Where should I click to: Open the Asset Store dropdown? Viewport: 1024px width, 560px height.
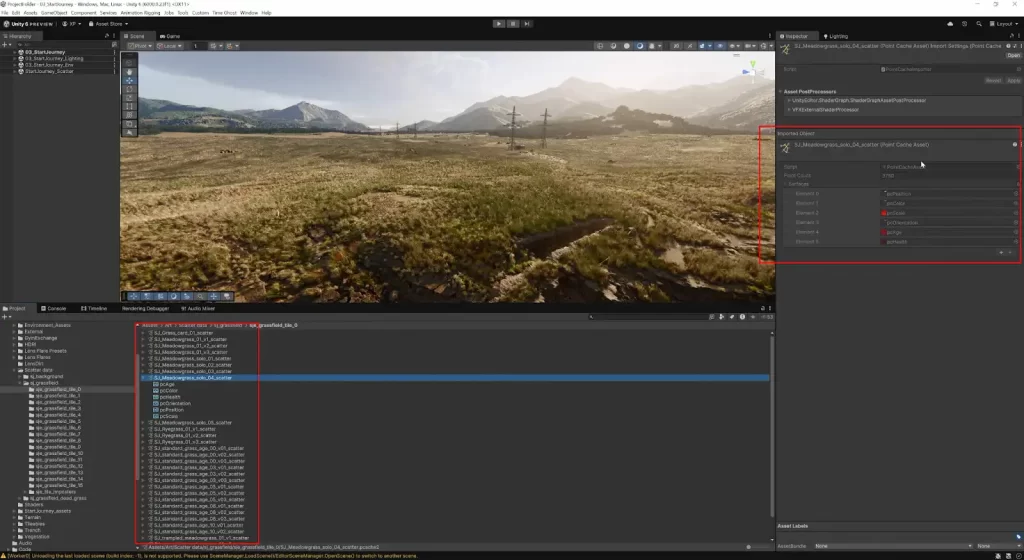coord(108,23)
